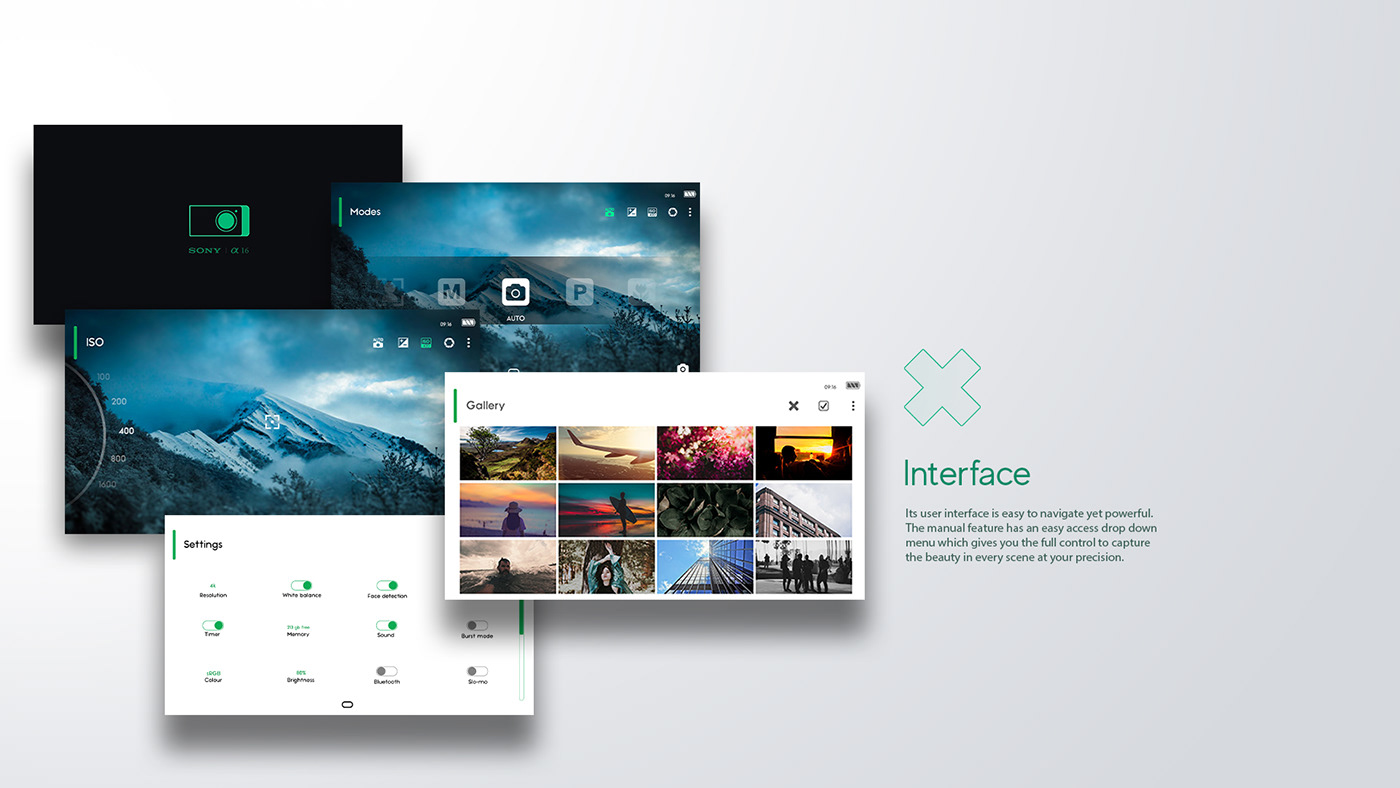Screen dimensions: 1400x788
Task: Open the black-and-white crowd photo
Action: [804, 567]
